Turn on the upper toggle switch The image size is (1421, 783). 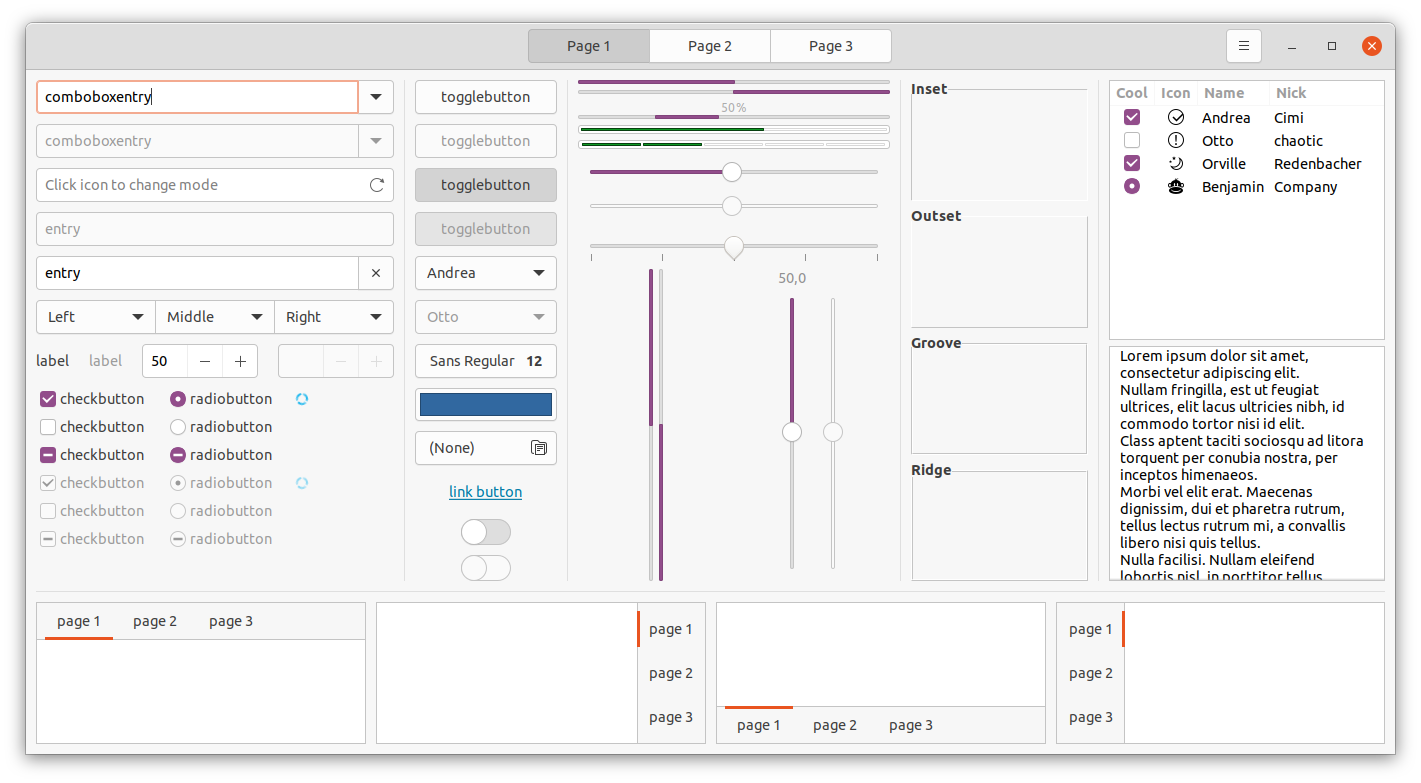pos(486,532)
